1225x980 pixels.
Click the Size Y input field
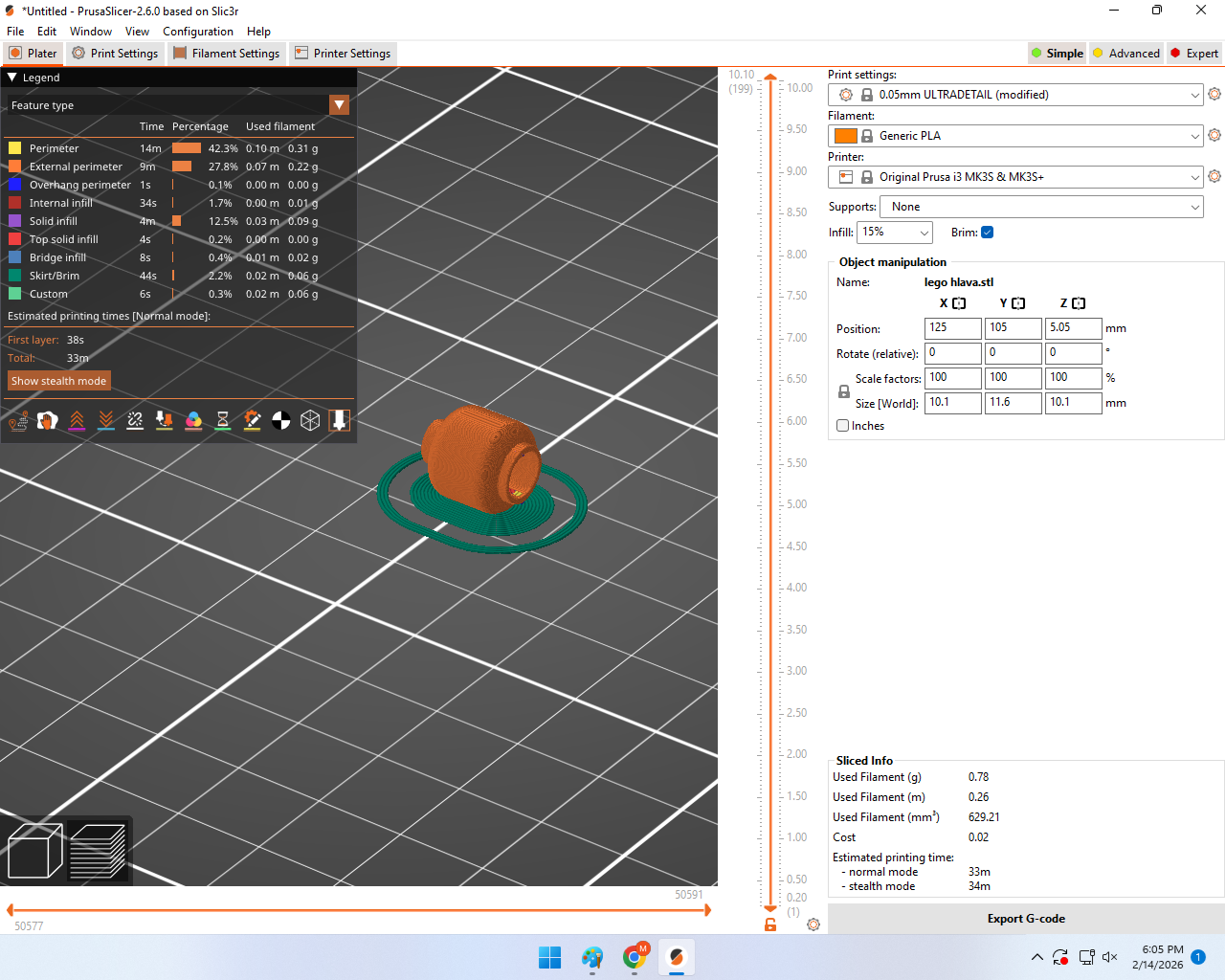point(1013,403)
